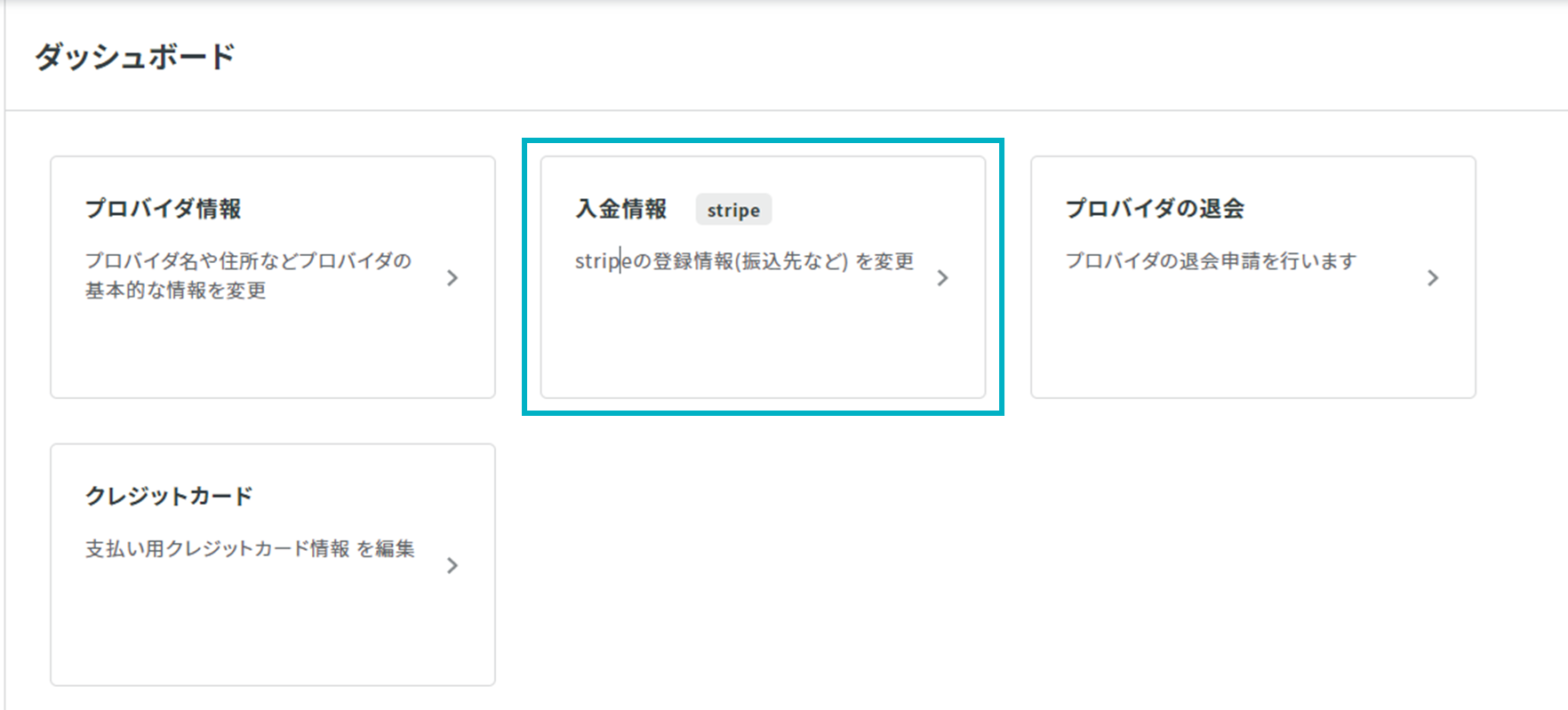Select the プロバイダの退会 heading
The image size is (1568, 710).
coord(1155,209)
